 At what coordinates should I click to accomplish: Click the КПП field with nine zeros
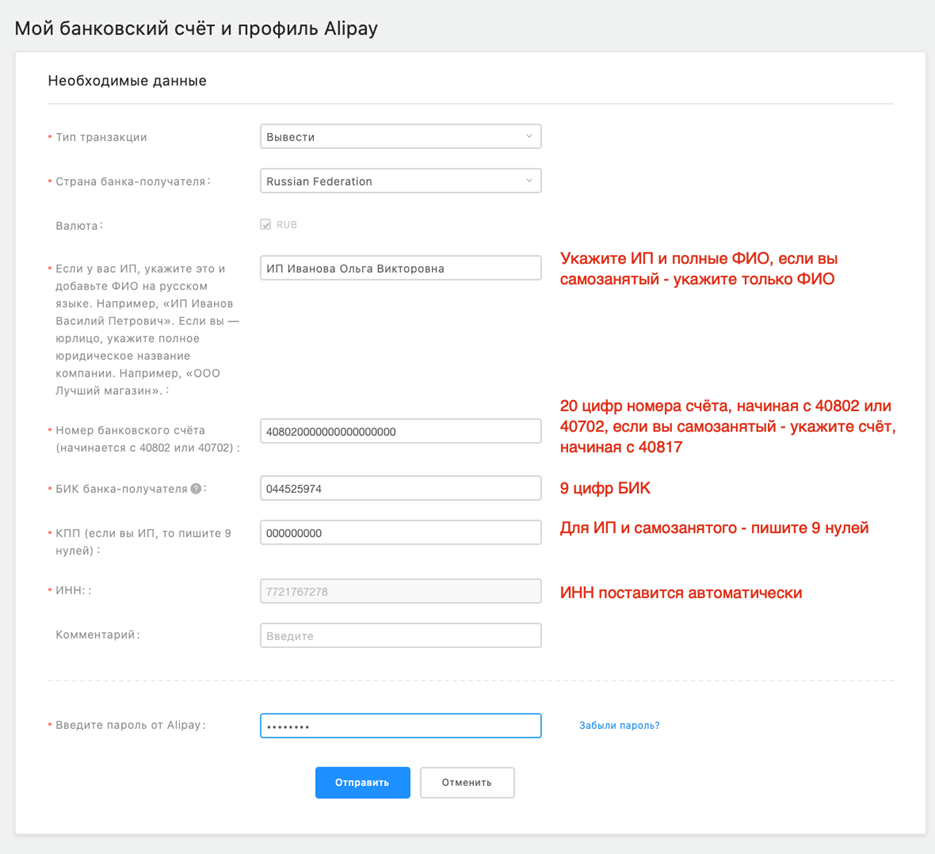400,533
